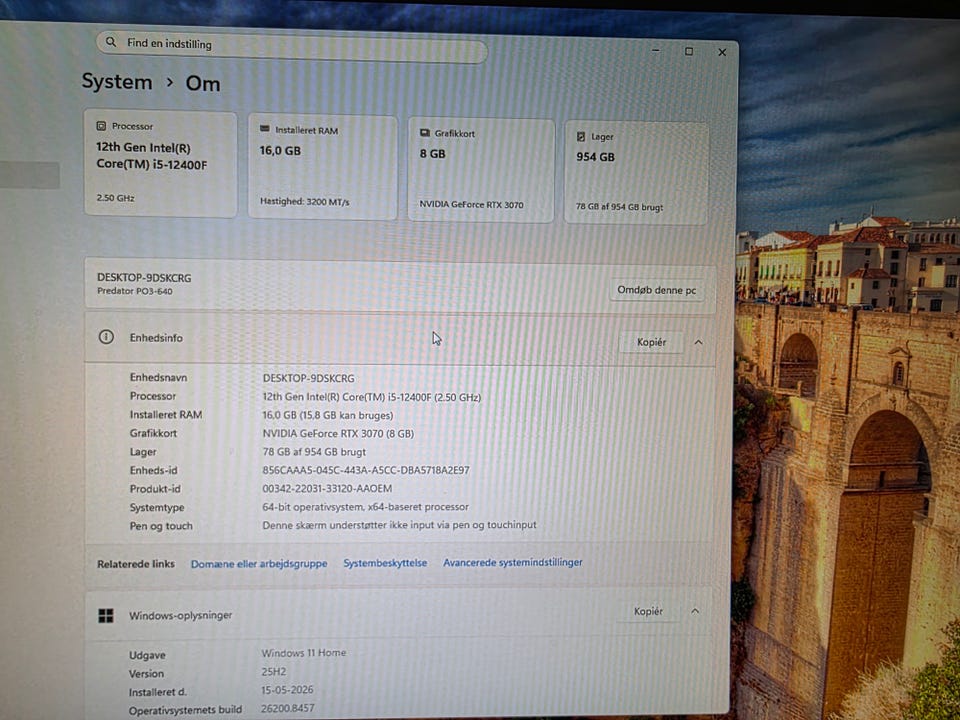Click the Processor card chip icon
This screenshot has width=960, height=720.
[101, 126]
